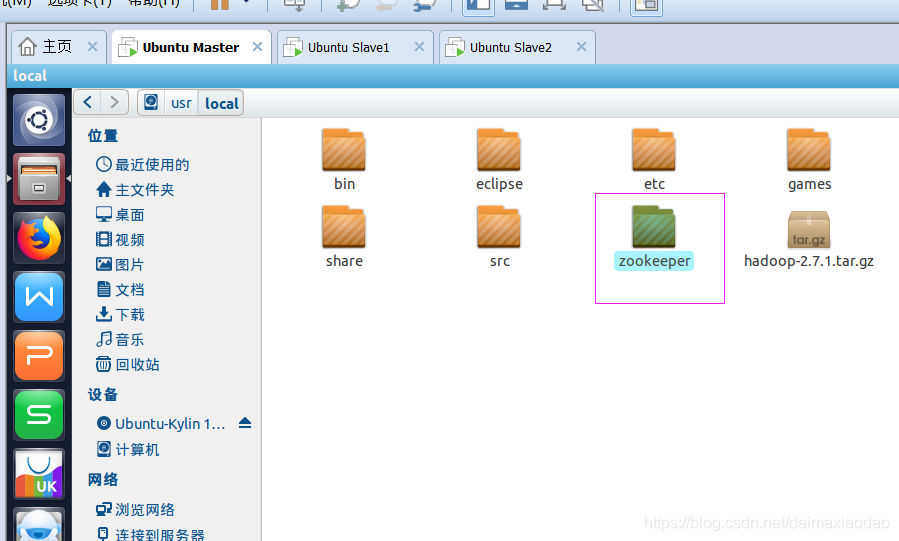
Task: Close the Ubuntu Master tab
Action: point(257,47)
